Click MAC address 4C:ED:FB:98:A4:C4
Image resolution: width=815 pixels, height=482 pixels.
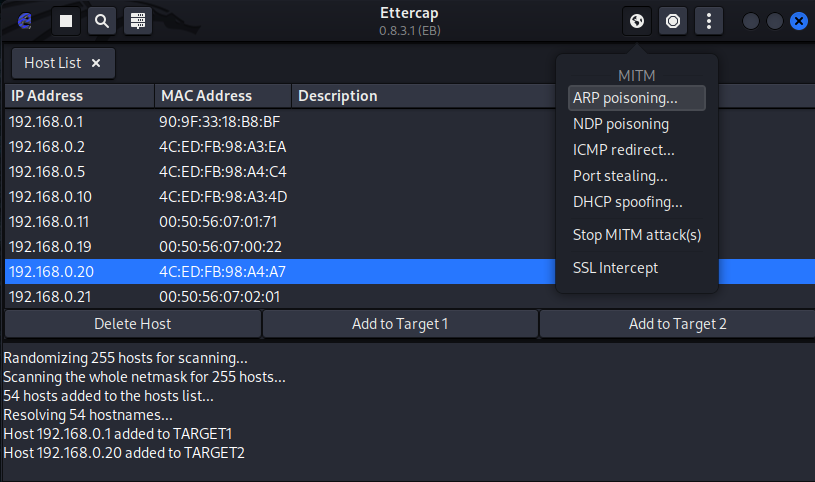(x=222, y=172)
